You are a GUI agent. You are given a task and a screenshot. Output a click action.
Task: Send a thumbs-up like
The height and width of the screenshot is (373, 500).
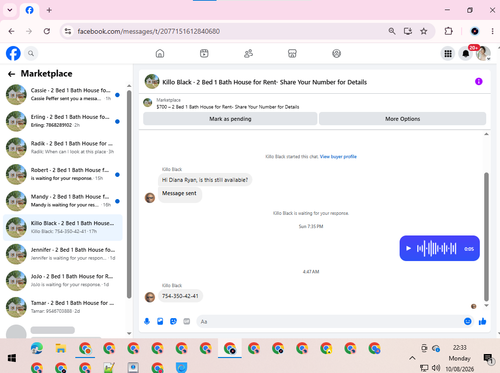[482, 321]
